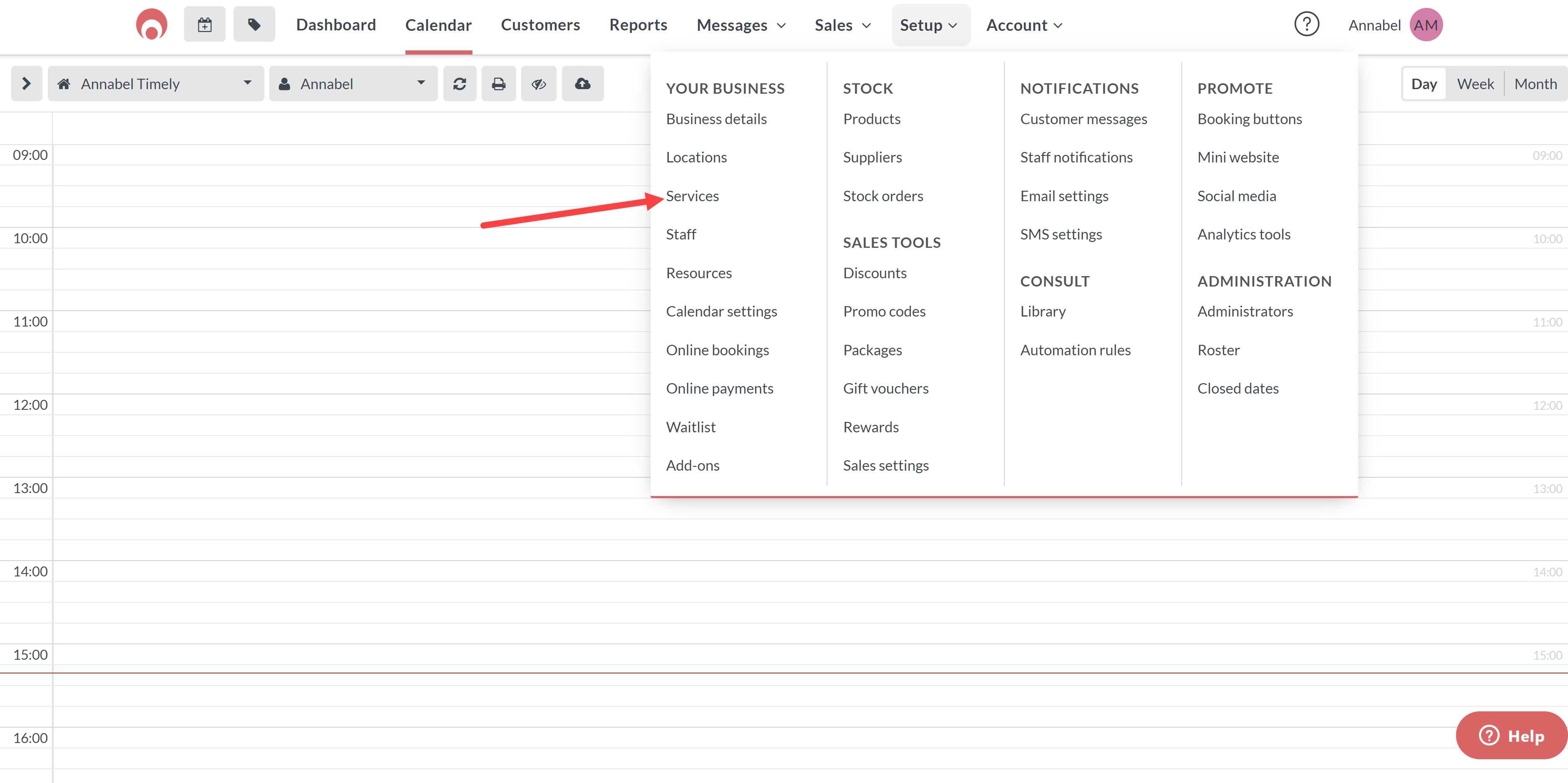
Task: Switch to Day view
Action: point(1424,83)
